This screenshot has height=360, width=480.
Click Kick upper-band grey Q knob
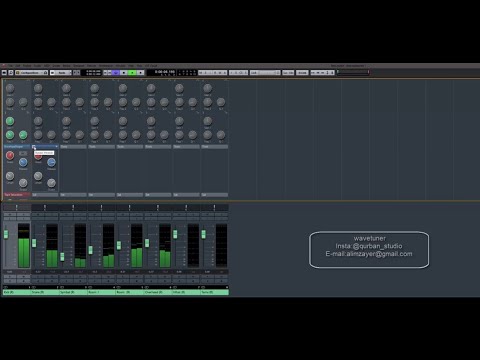[x=23, y=102]
